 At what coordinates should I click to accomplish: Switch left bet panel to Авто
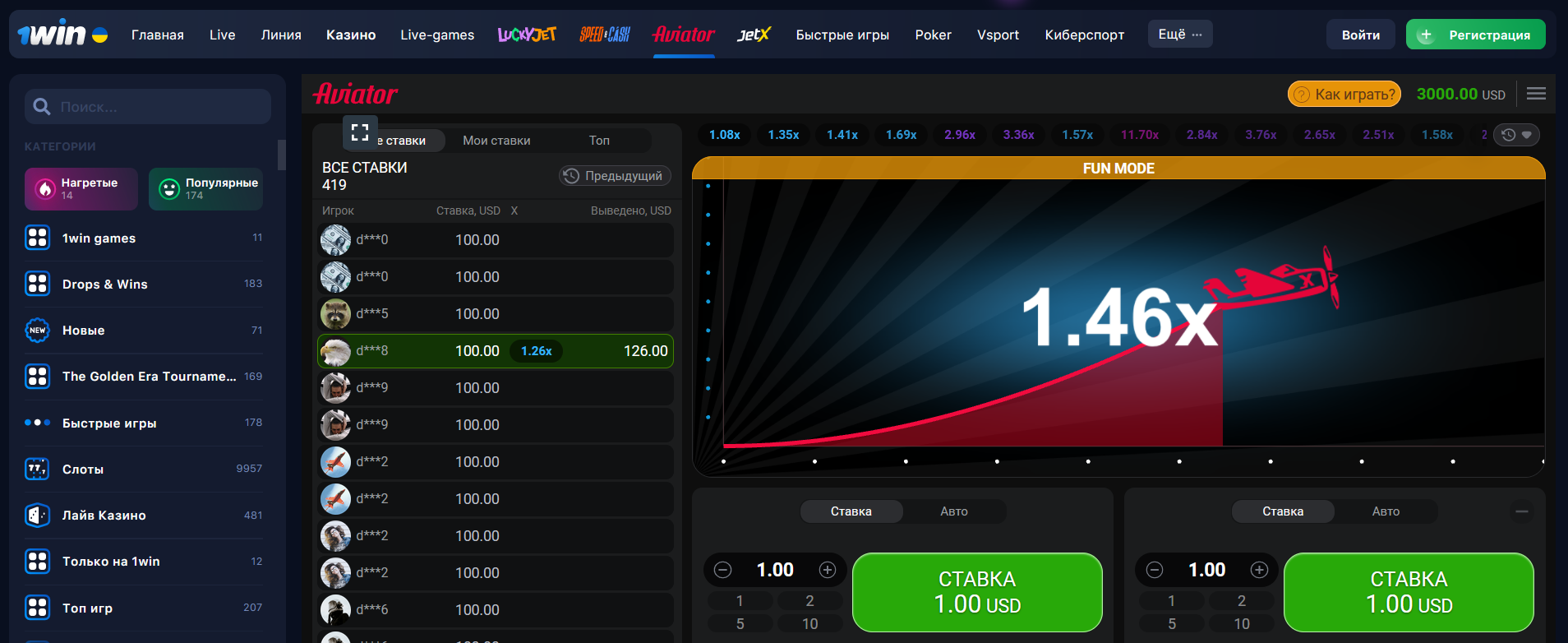tap(953, 511)
